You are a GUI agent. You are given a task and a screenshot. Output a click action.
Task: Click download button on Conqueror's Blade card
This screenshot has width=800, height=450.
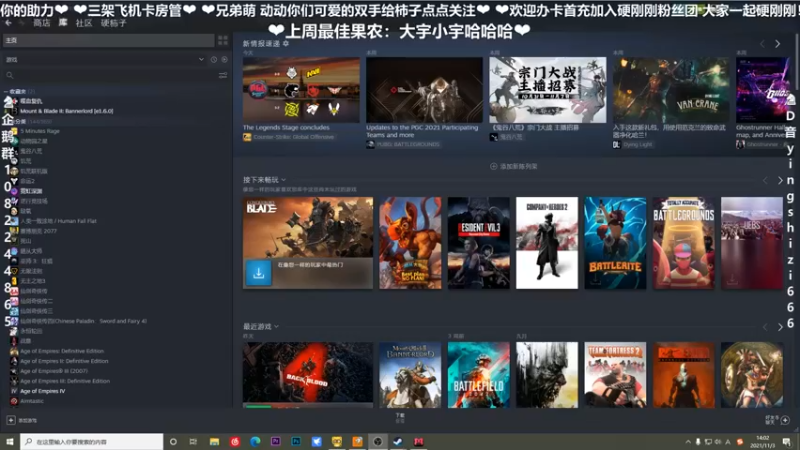click(259, 273)
